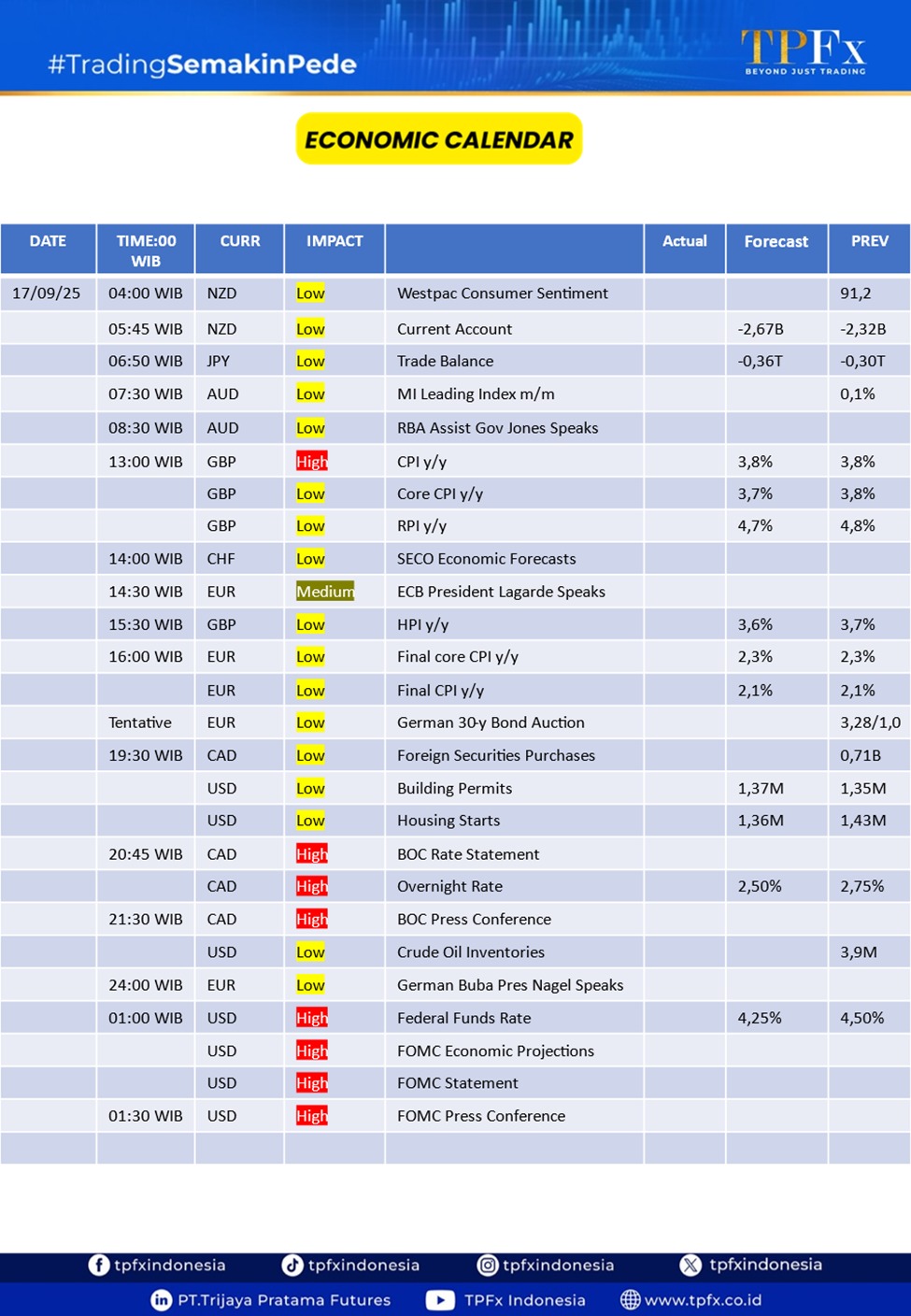Select the Core CPI y/y event
911x1316 pixels.
440,493
